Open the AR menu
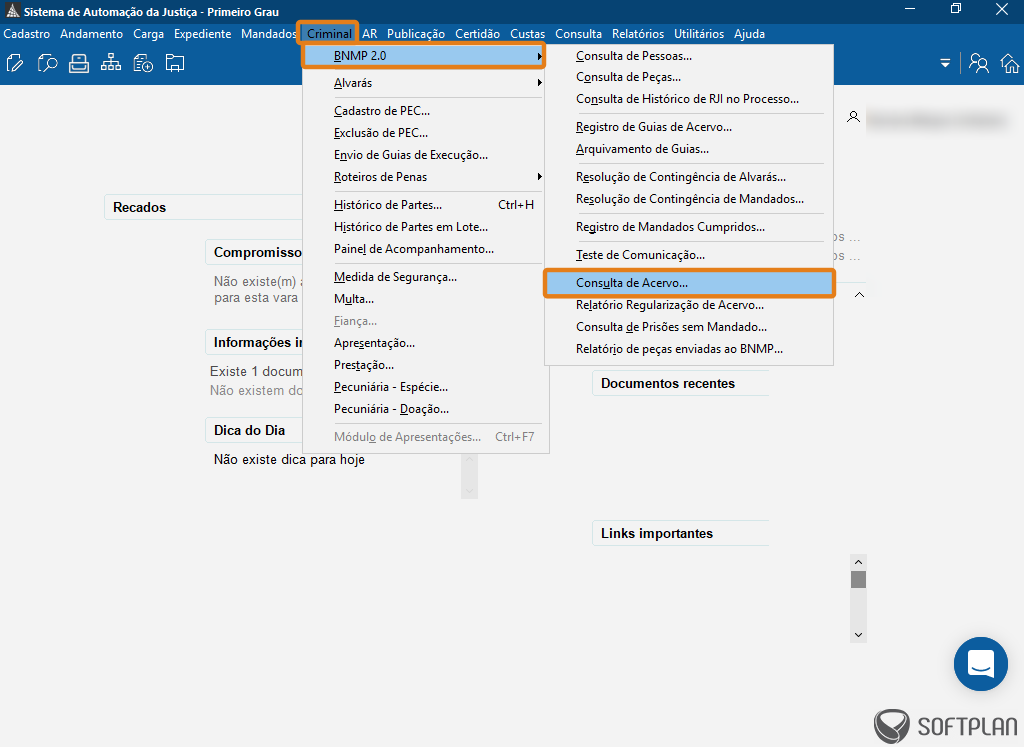 (x=370, y=34)
